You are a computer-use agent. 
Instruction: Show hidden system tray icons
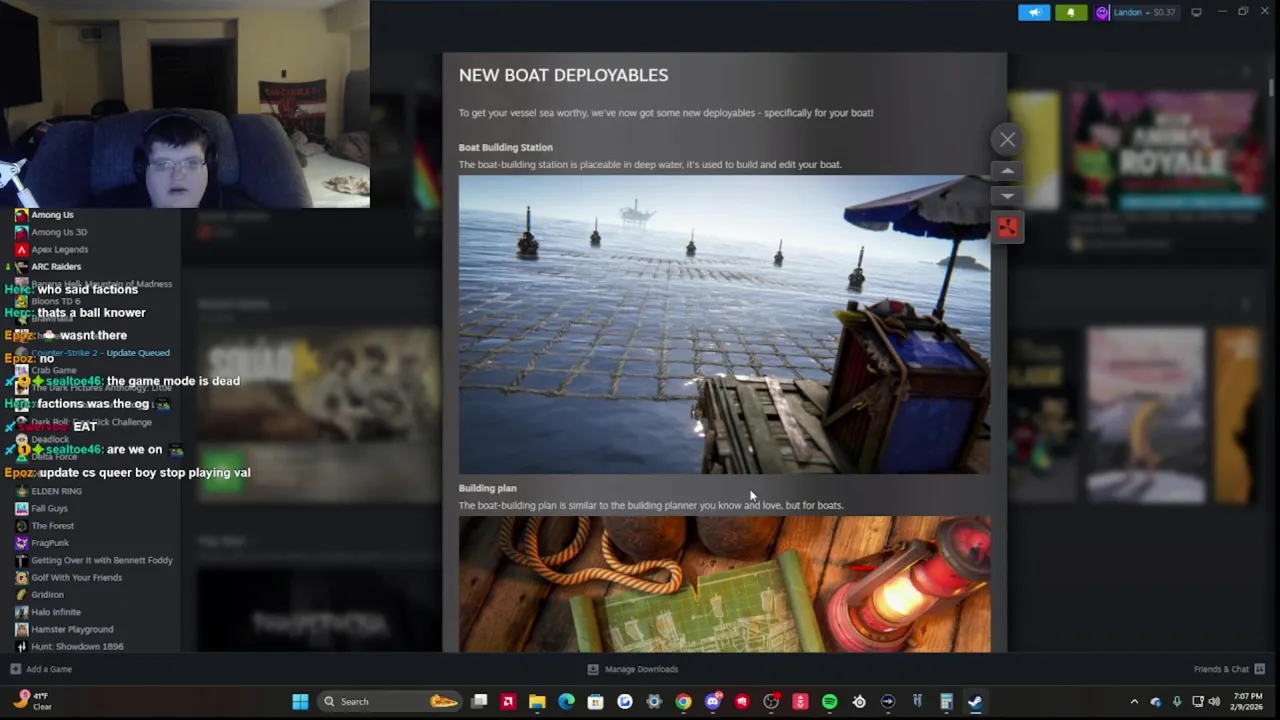coord(1134,701)
